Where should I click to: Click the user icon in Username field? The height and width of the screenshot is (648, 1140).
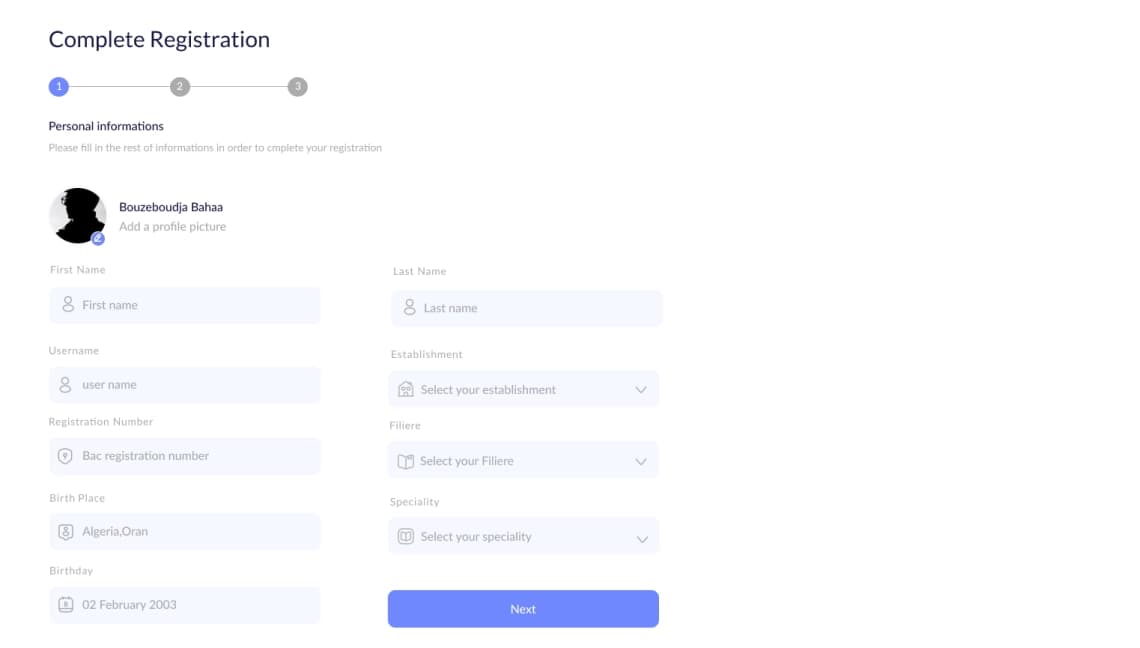65,384
